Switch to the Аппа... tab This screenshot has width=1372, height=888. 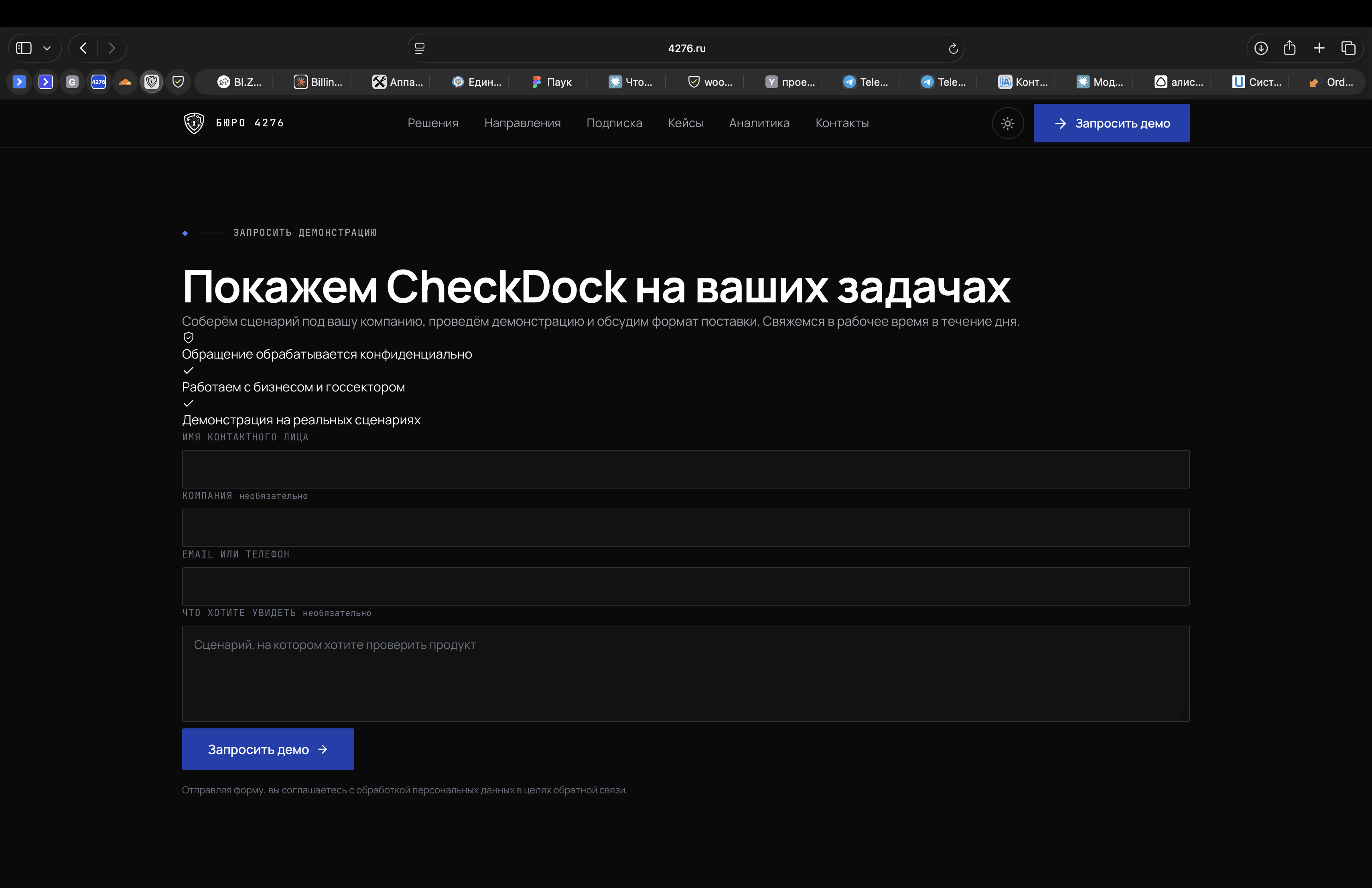tap(398, 82)
